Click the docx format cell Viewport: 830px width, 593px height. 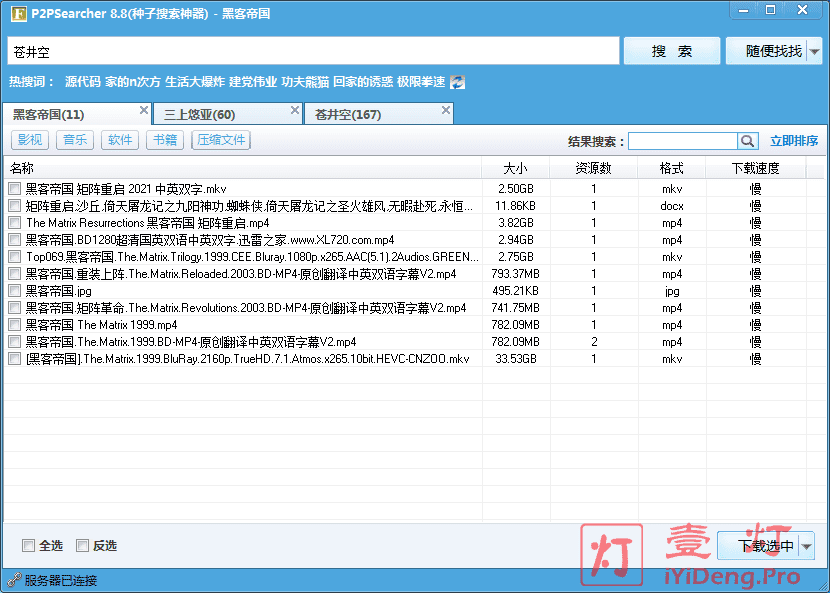[x=672, y=205]
